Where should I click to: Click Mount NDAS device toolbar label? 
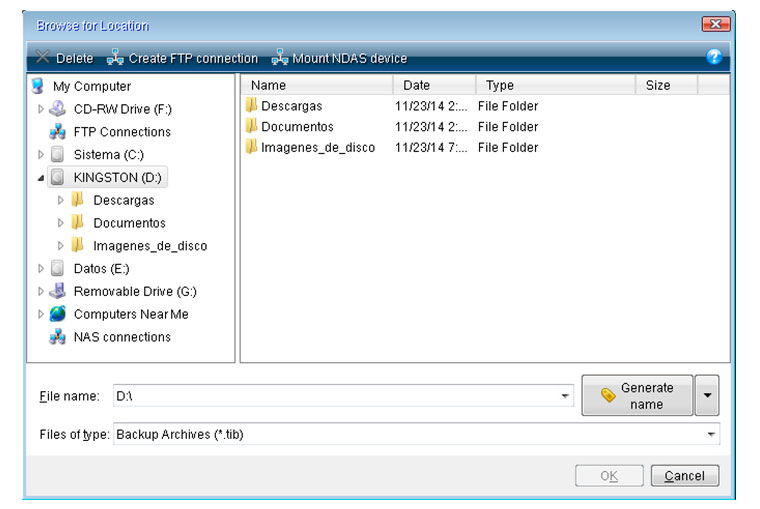(x=349, y=59)
